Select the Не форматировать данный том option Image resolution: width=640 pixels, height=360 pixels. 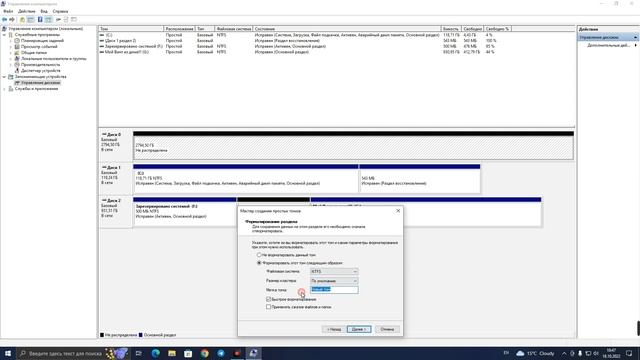[x=259, y=255]
